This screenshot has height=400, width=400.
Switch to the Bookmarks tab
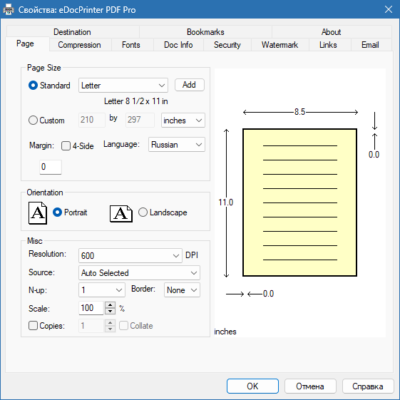[x=205, y=32]
